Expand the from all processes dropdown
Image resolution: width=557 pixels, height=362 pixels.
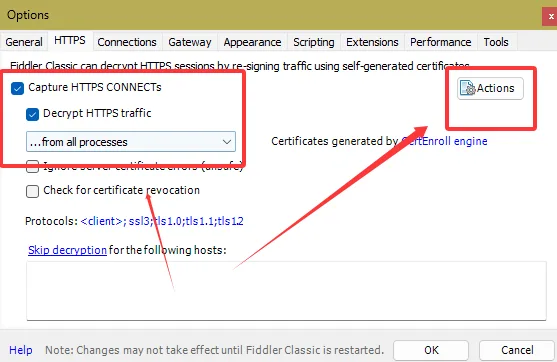click(131, 142)
